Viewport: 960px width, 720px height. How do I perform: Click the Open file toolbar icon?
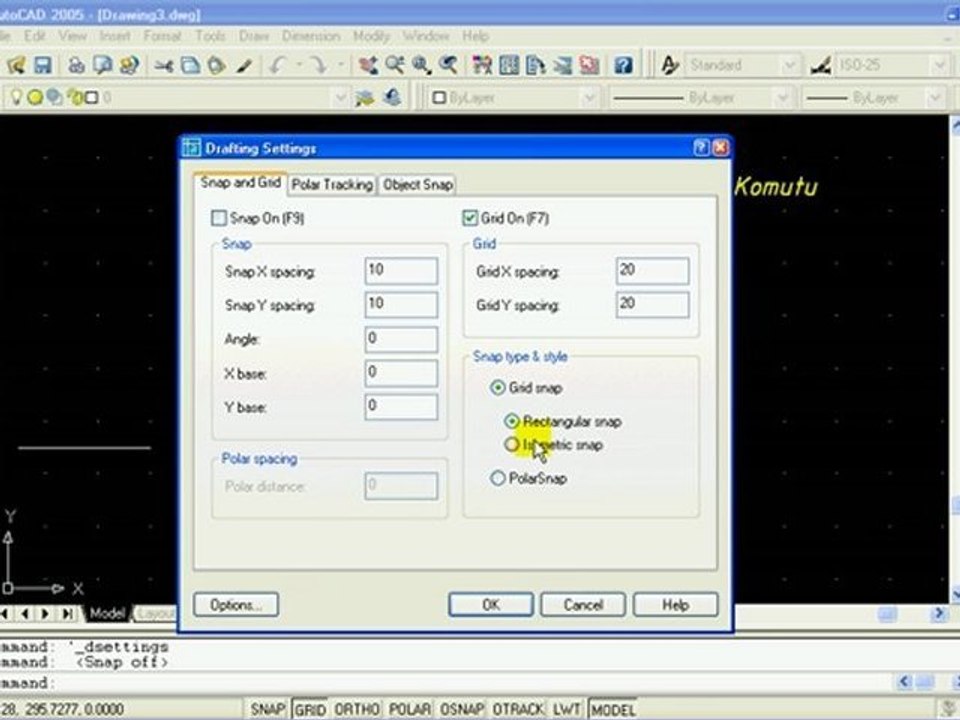[x=17, y=64]
